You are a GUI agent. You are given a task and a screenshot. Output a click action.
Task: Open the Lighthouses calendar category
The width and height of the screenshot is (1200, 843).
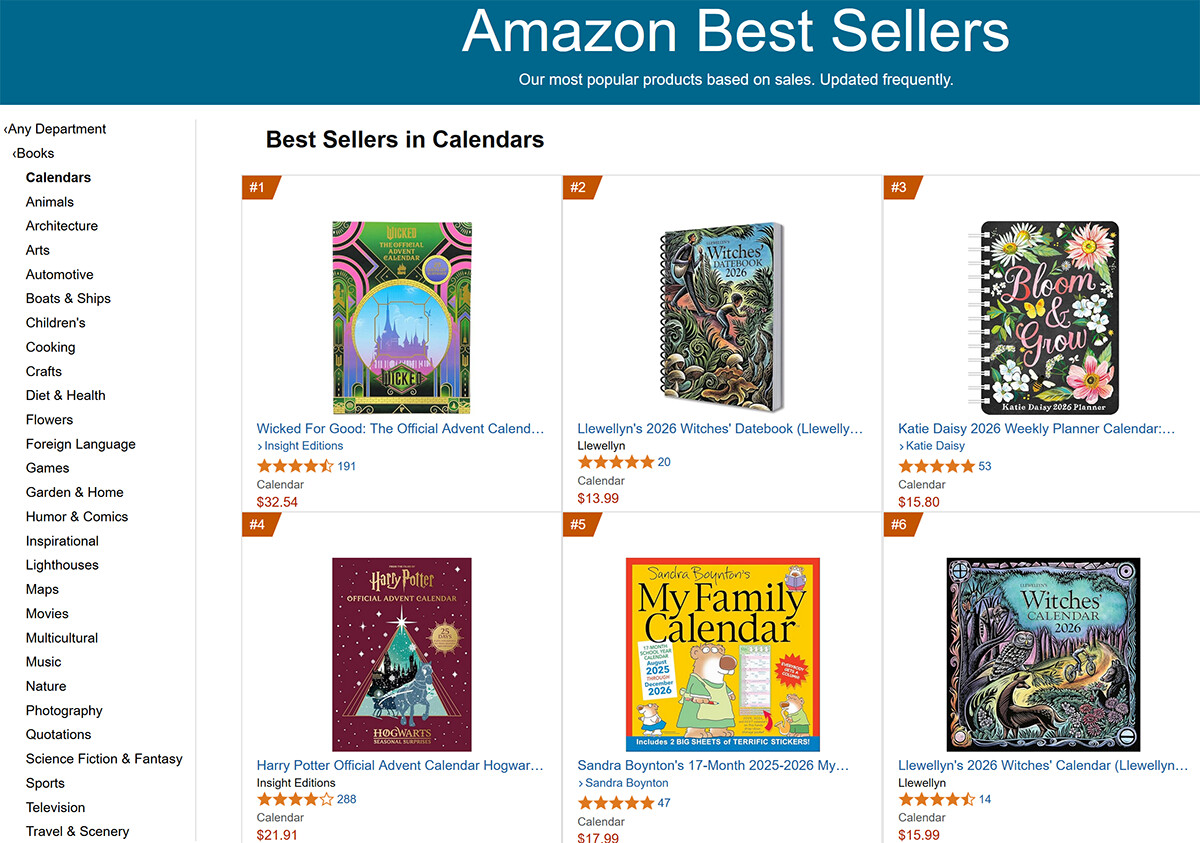tap(62, 565)
